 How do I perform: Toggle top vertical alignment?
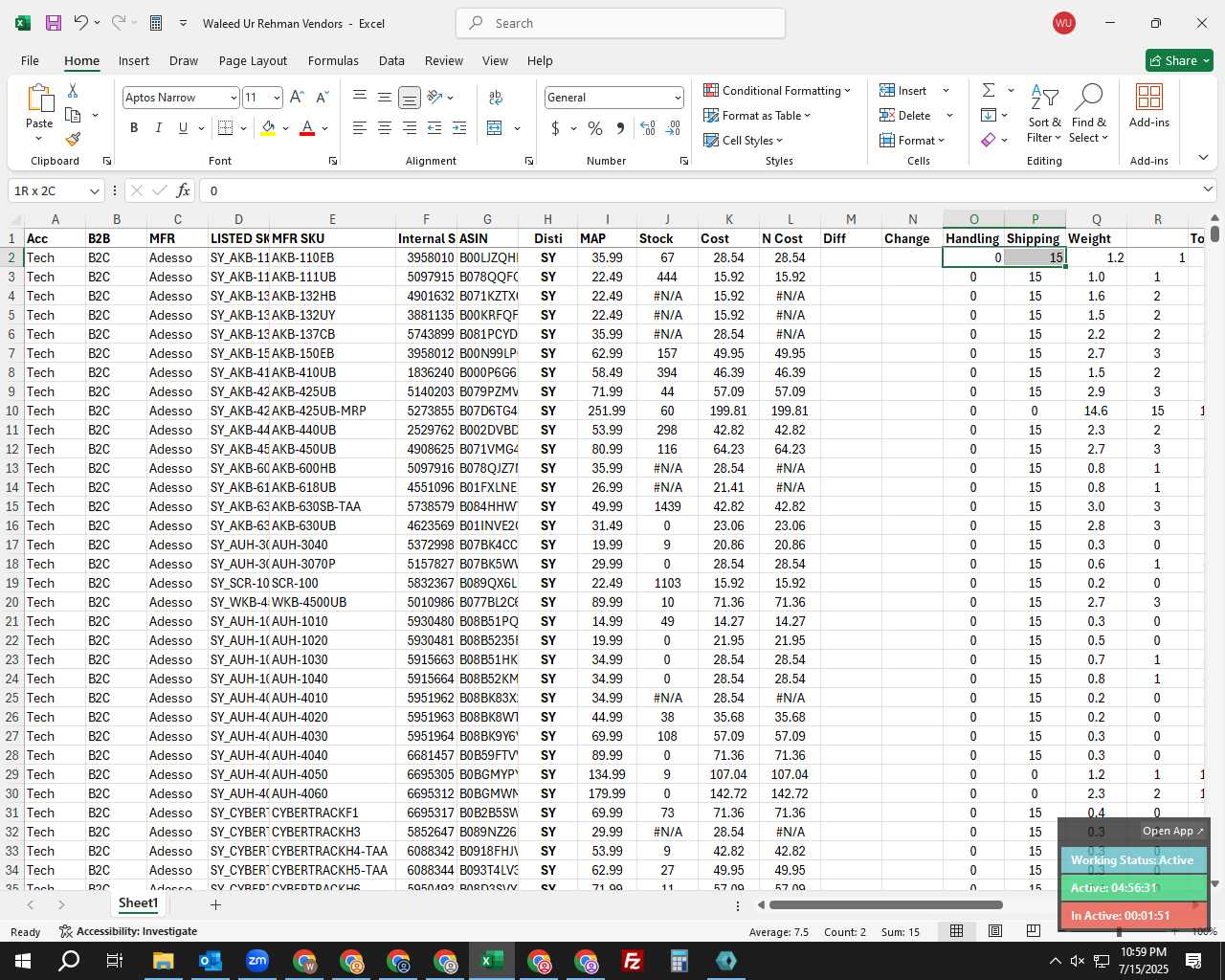point(360,97)
